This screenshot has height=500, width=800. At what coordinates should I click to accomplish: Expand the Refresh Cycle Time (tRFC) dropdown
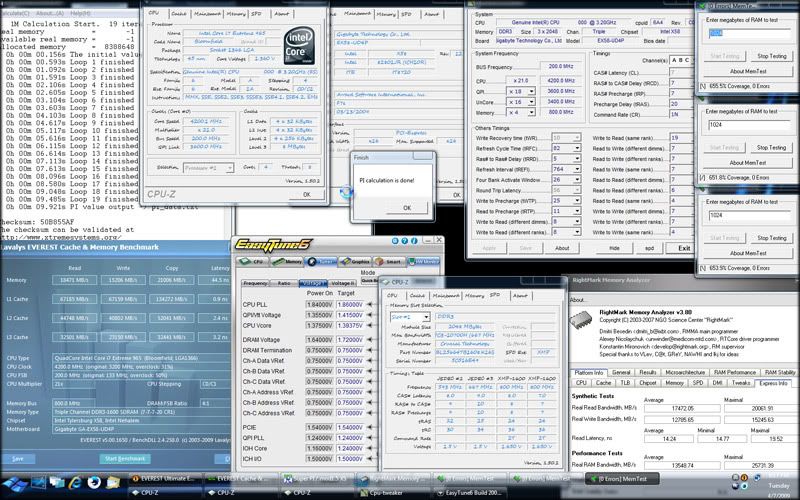(577, 148)
